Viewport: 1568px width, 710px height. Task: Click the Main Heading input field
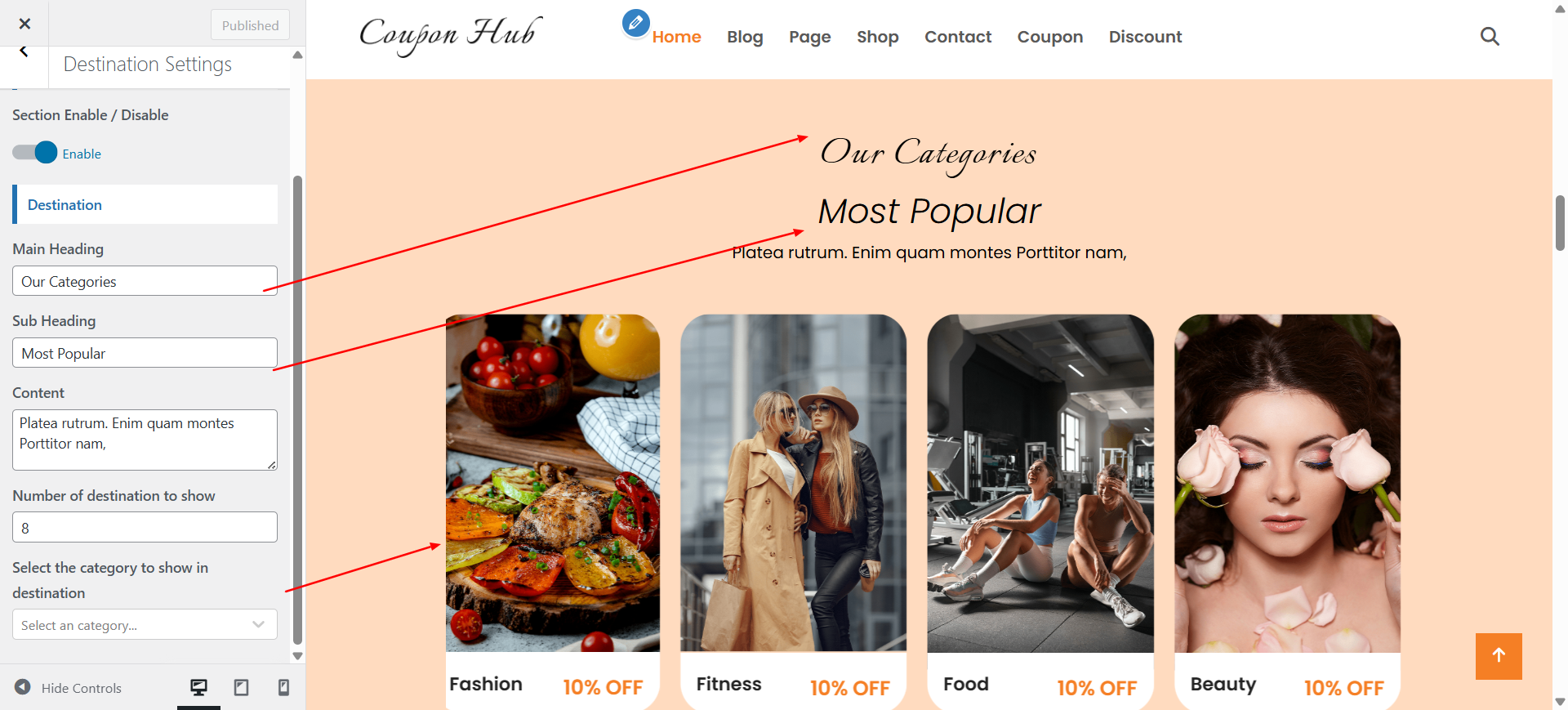(145, 280)
